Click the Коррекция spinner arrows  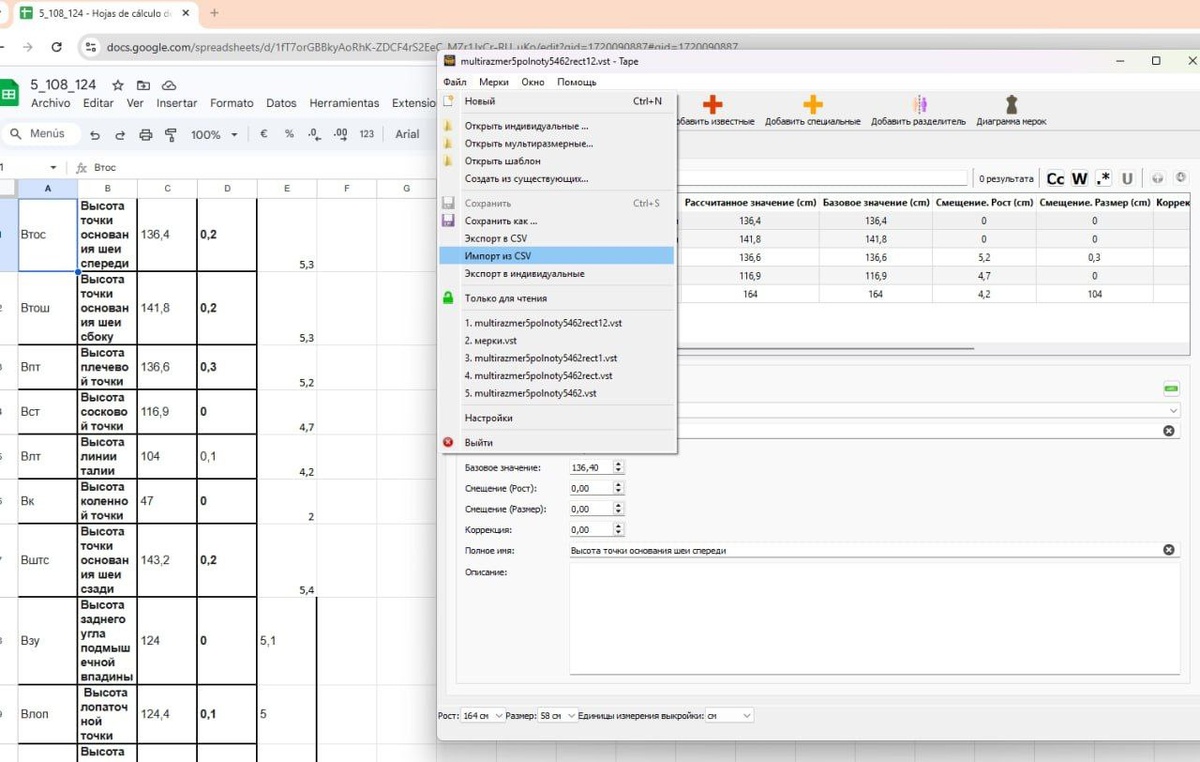(618, 530)
